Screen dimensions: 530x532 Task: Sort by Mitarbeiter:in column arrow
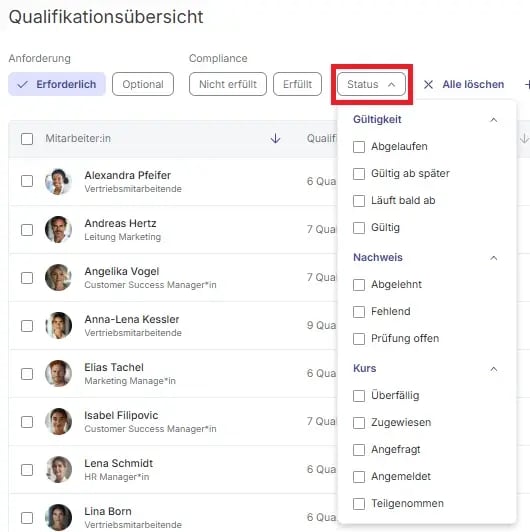[x=275, y=138]
